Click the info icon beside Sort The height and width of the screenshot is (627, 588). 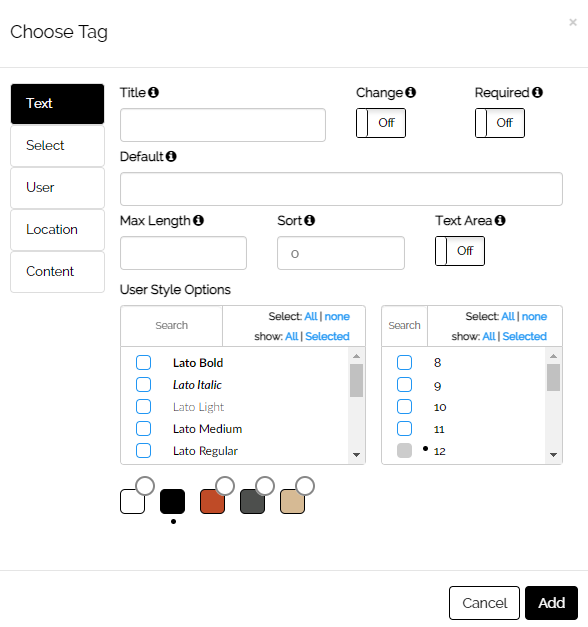[310, 220]
